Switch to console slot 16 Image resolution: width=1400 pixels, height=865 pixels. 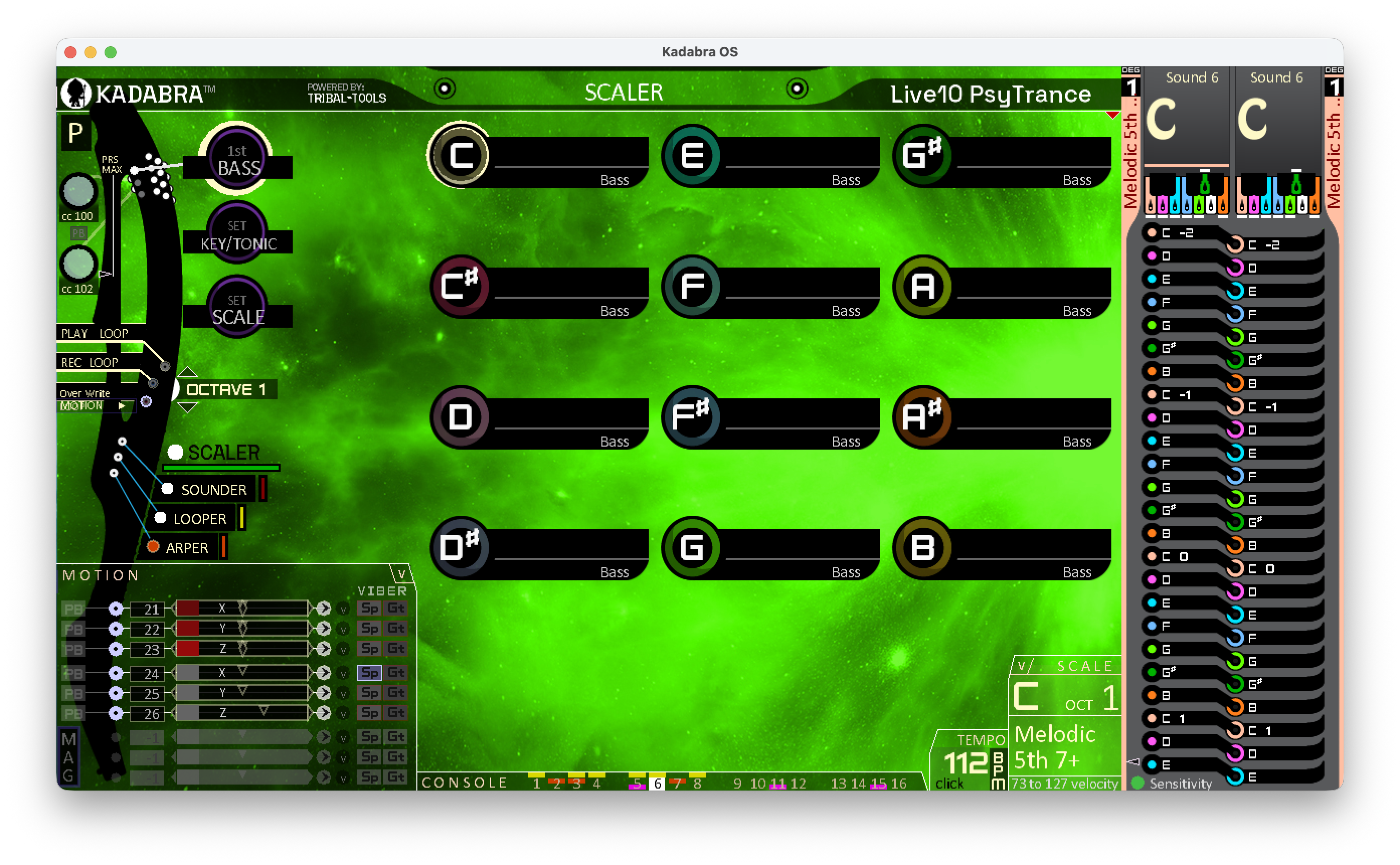(x=899, y=783)
